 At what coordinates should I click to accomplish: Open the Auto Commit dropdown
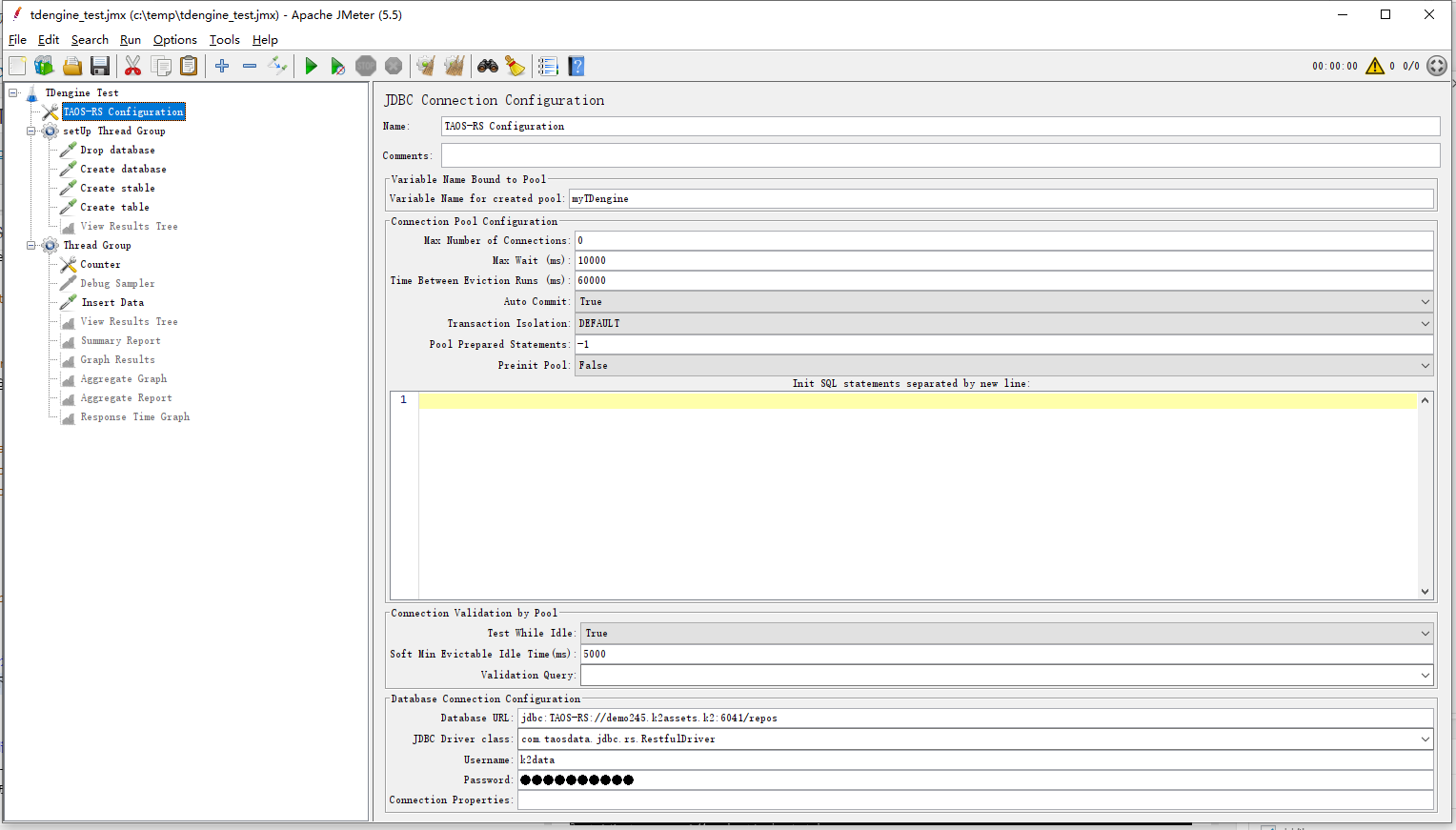pyautogui.click(x=1004, y=302)
